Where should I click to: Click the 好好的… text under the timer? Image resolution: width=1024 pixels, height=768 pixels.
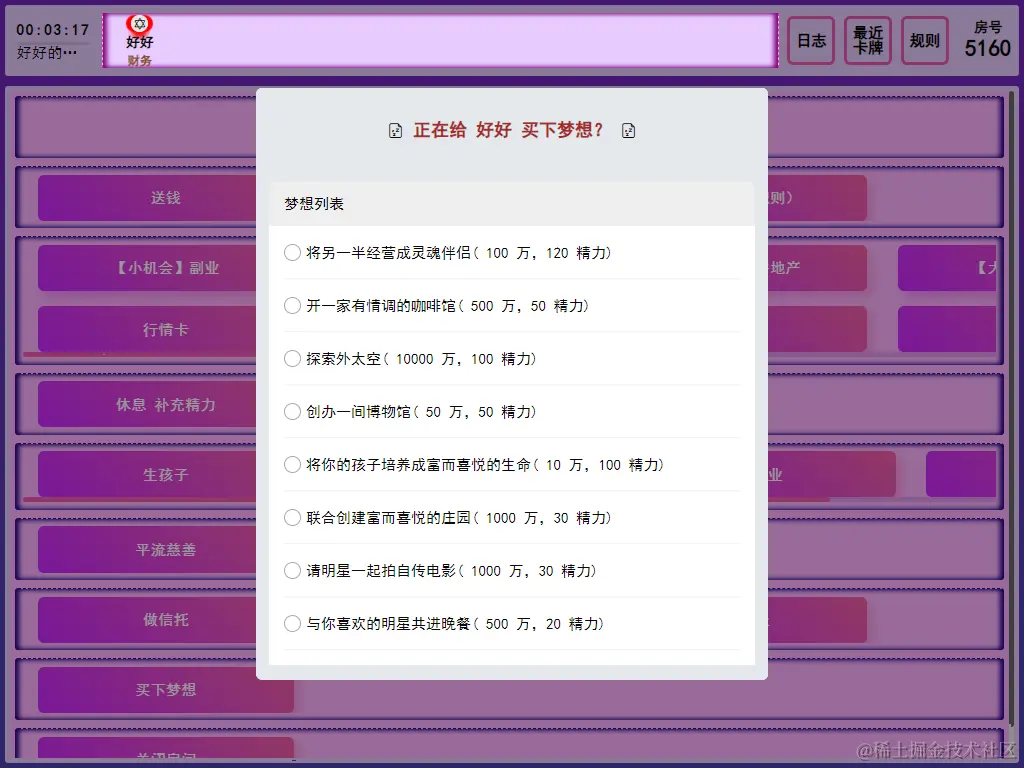tap(46, 53)
